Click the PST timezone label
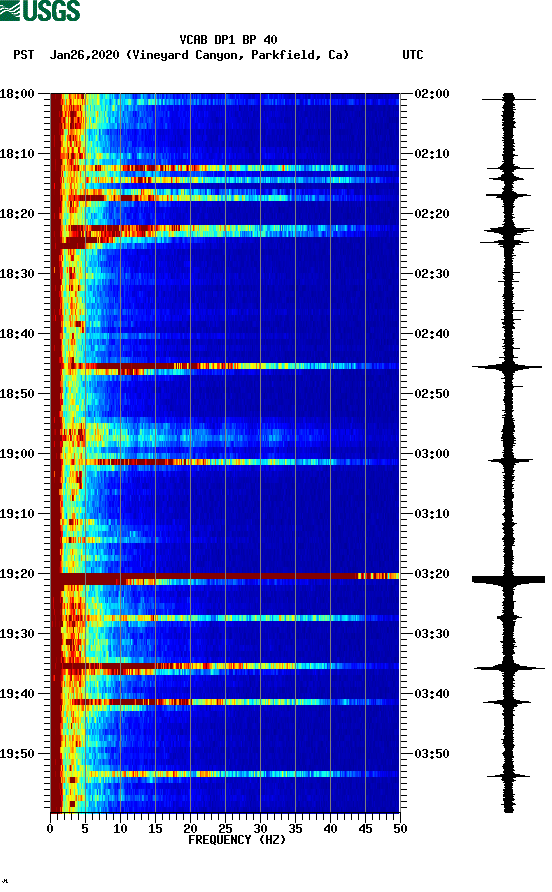 (x=24, y=55)
